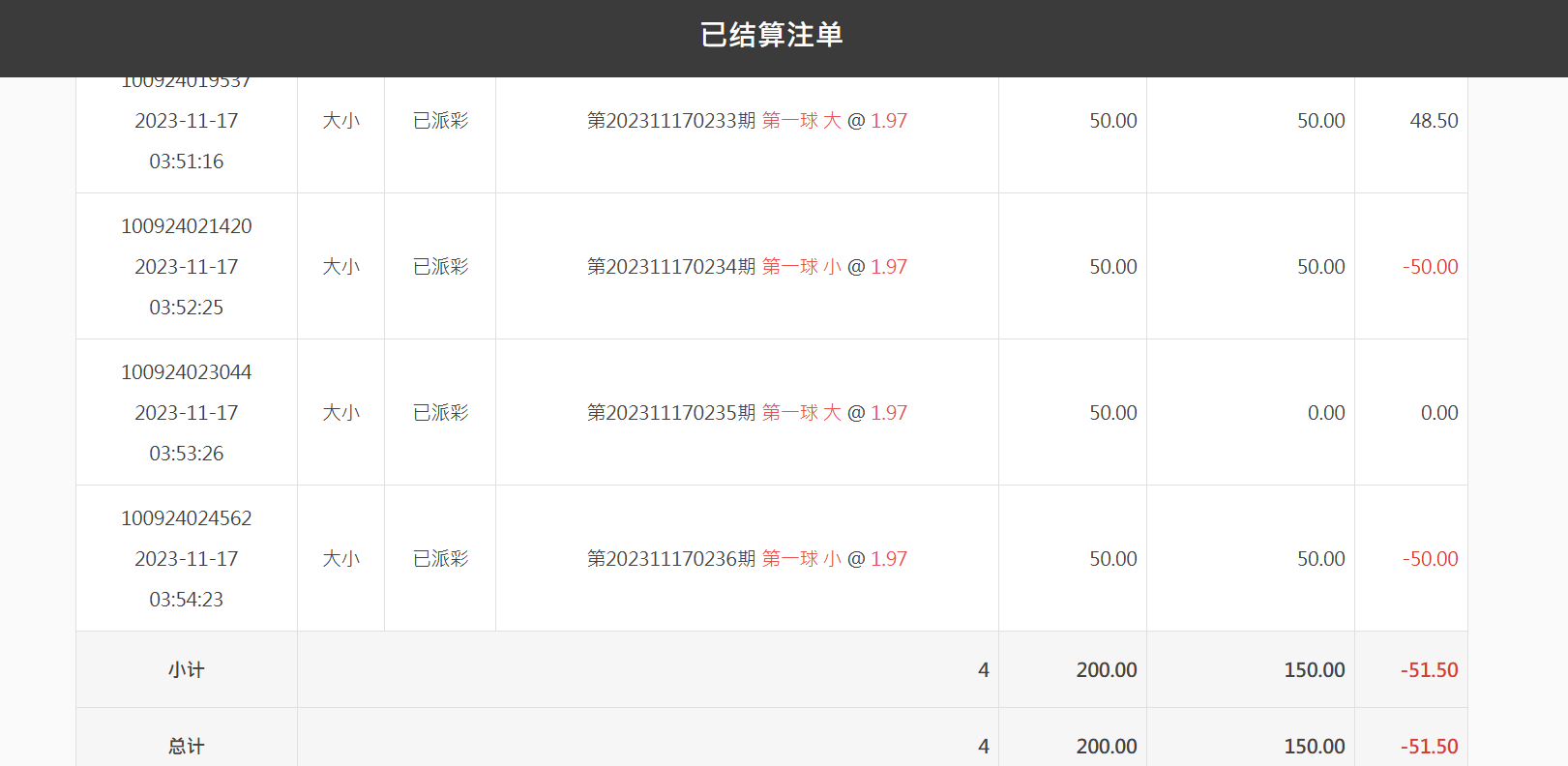The image size is (1568, 766).
Task: Select order number 100924021420
Action: coord(187,226)
